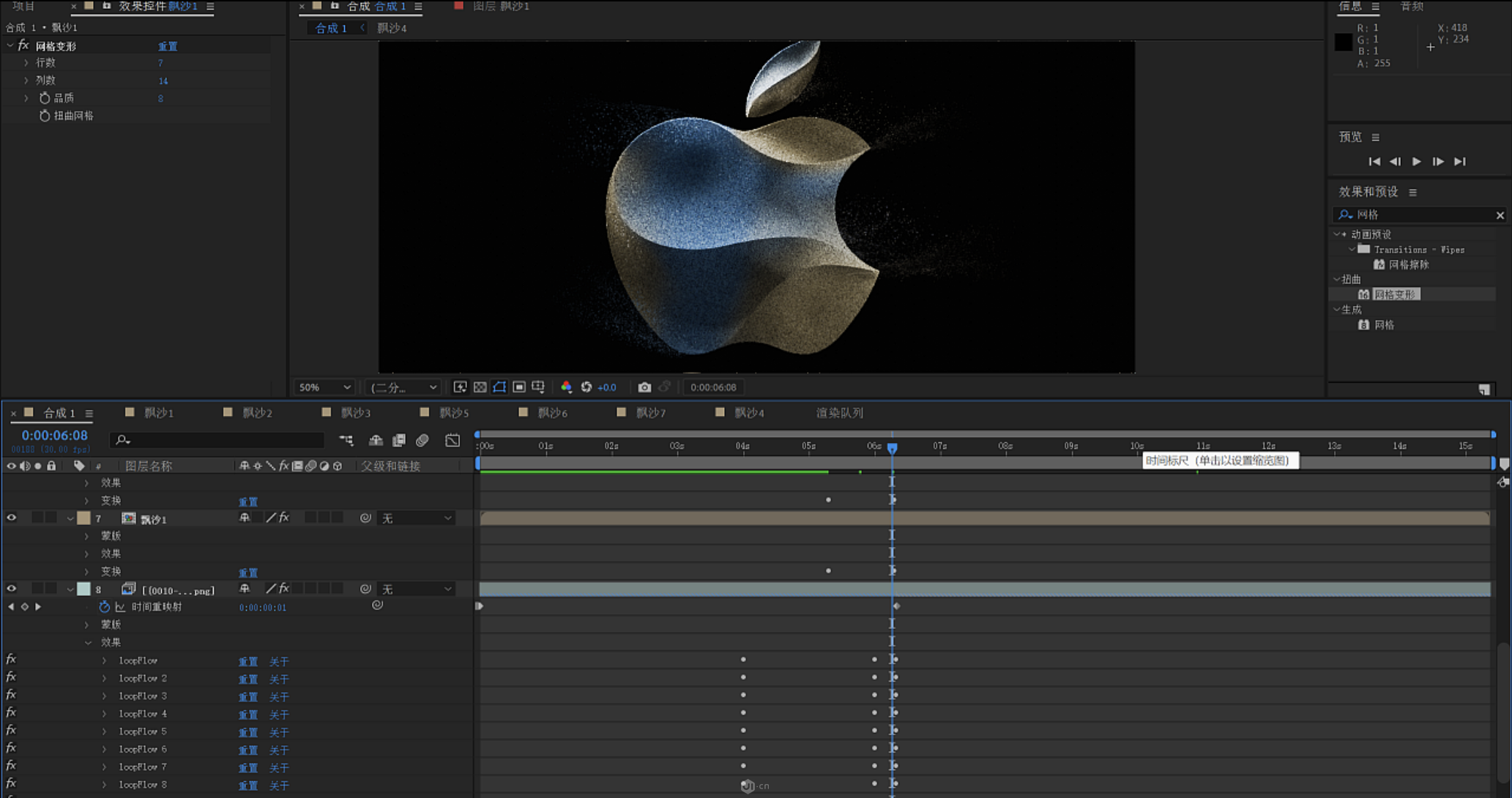Viewport: 1512px width, 798px height.
Task: Click 重置 for layer 7 变换
Action: click(247, 573)
